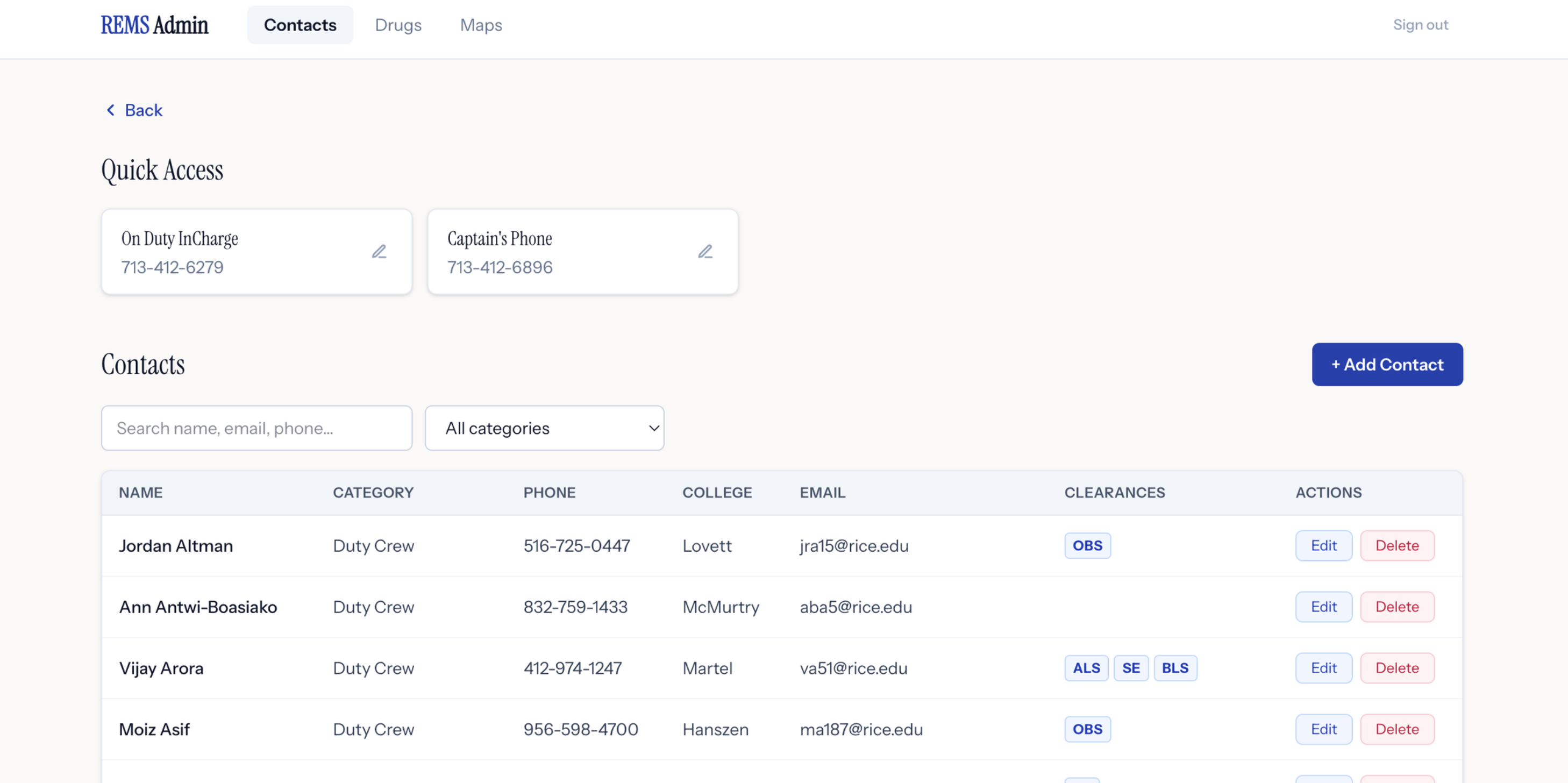This screenshot has height=783, width=1568.
Task: Select the name Vijay Arora
Action: pos(161,668)
